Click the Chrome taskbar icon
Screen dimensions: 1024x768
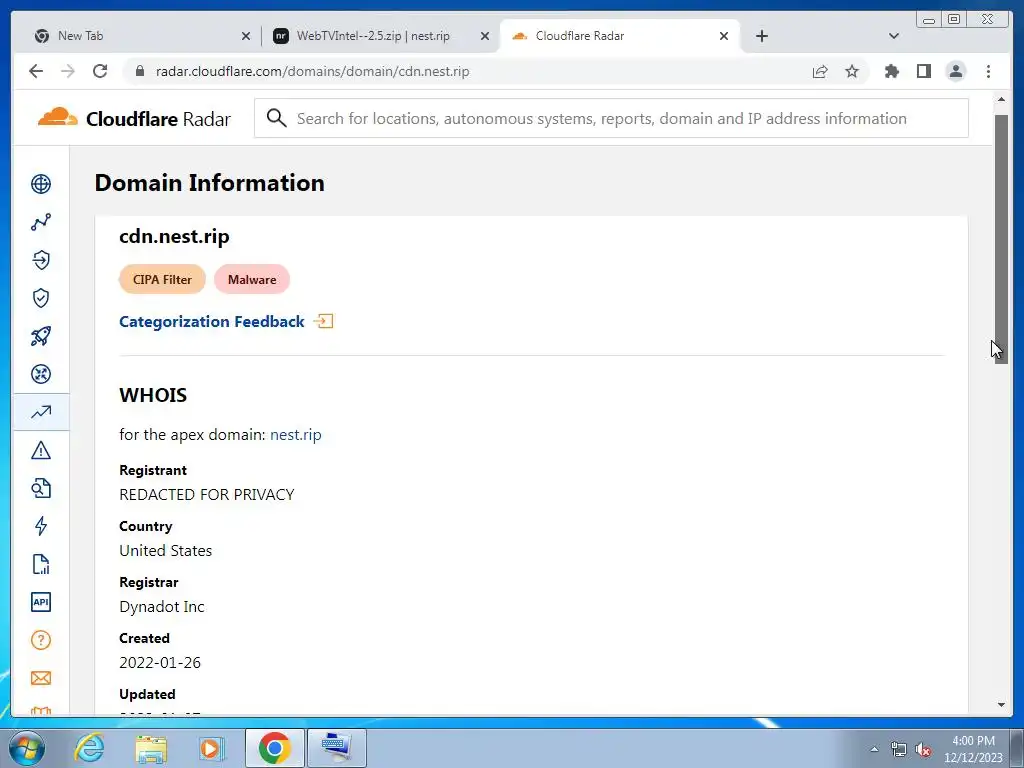coord(274,748)
